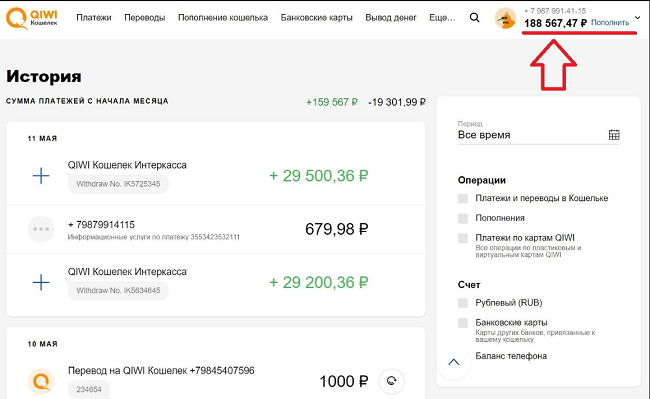Click the scroll-to-top arrow button

[454, 363]
